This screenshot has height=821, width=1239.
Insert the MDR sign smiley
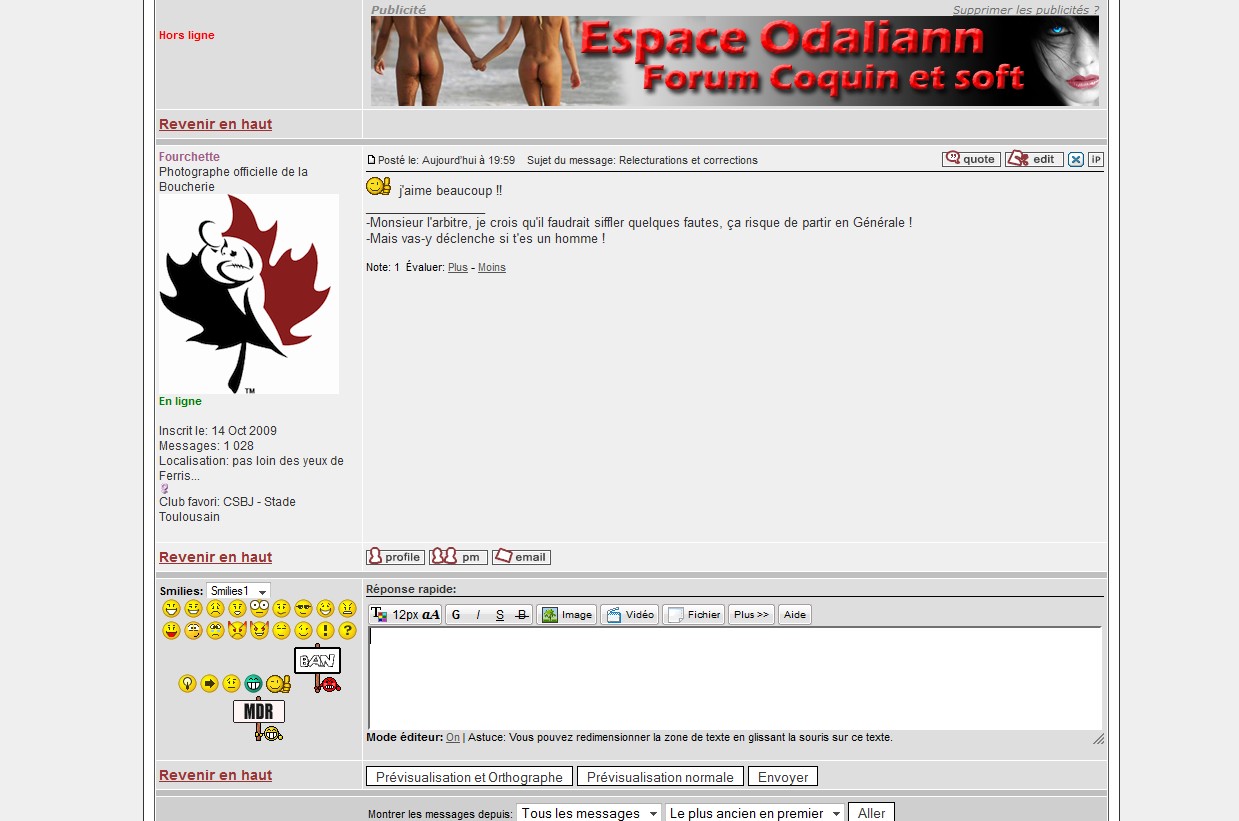click(x=259, y=719)
